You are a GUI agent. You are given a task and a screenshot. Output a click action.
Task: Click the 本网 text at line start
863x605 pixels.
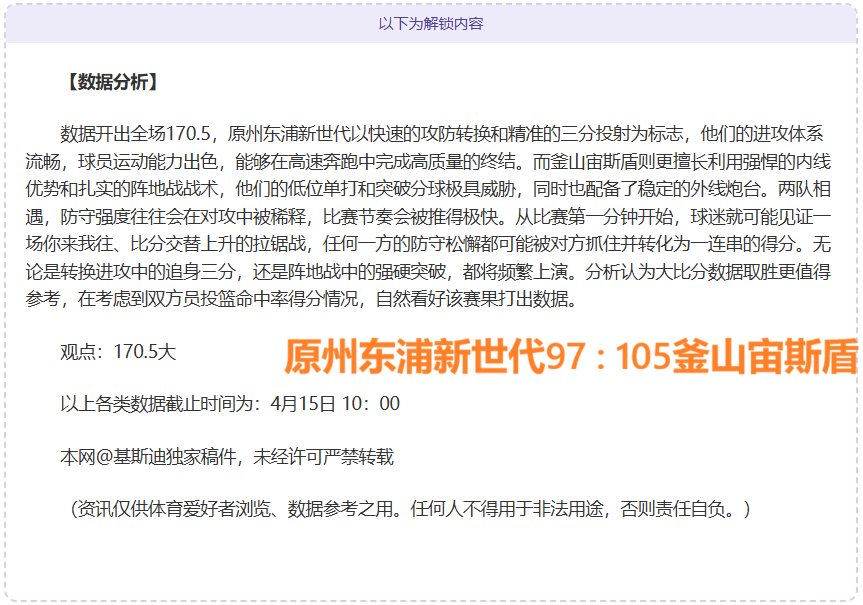[x=72, y=458]
